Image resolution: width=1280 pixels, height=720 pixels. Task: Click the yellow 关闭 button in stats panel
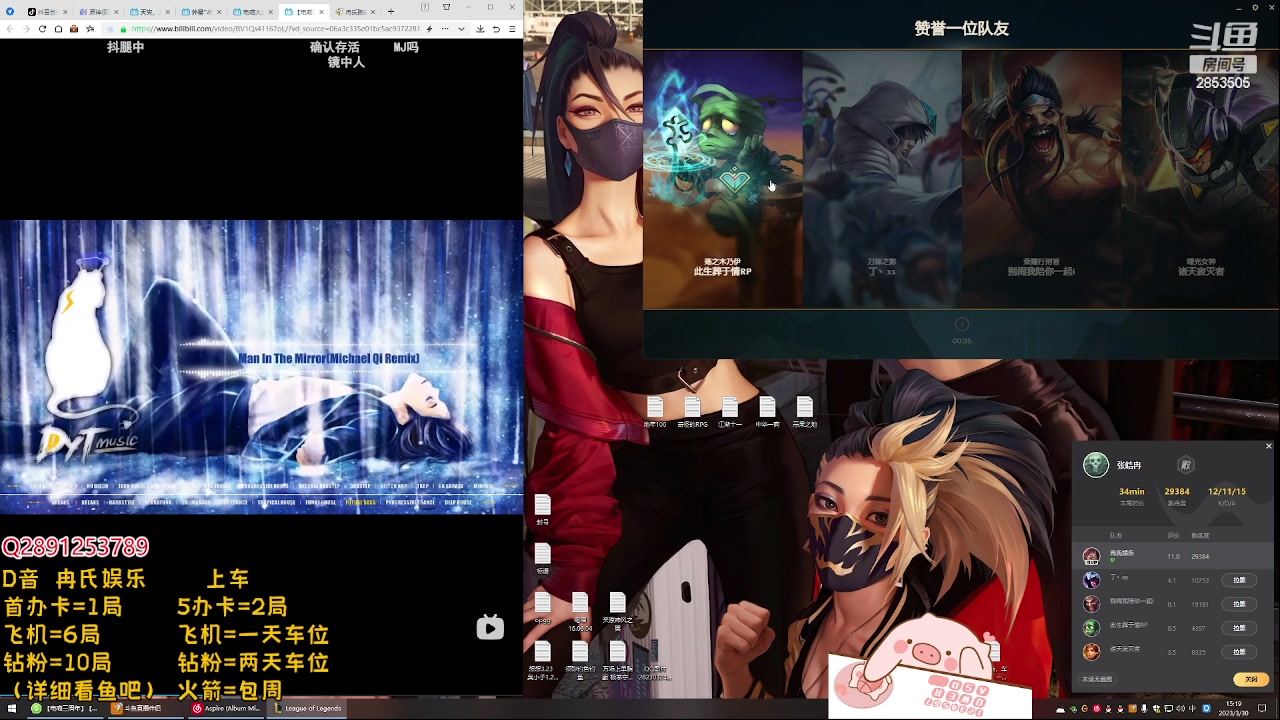1251,679
